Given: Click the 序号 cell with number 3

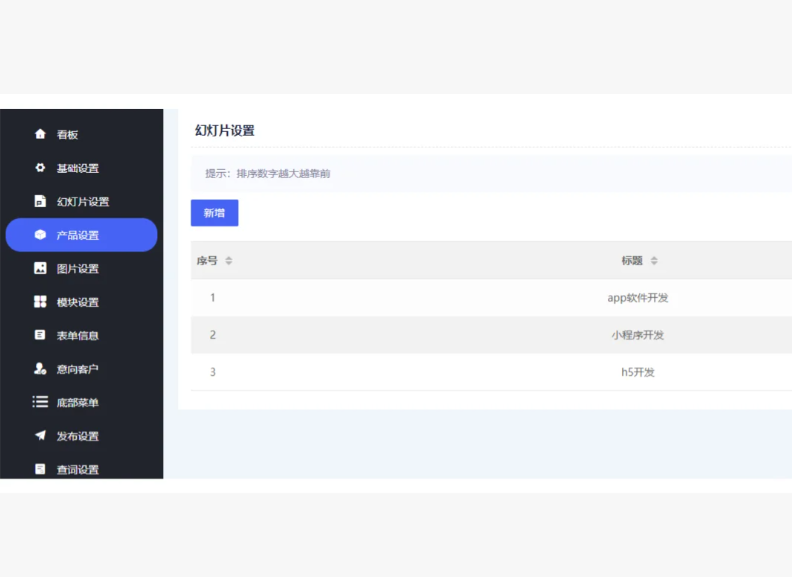Looking at the screenshot, I should tap(213, 372).
